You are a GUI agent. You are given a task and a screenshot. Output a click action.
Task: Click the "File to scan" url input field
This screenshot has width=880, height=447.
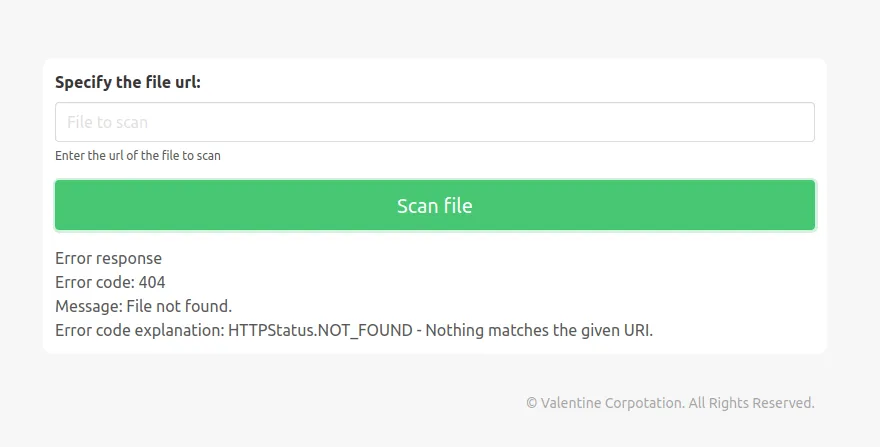(x=434, y=122)
